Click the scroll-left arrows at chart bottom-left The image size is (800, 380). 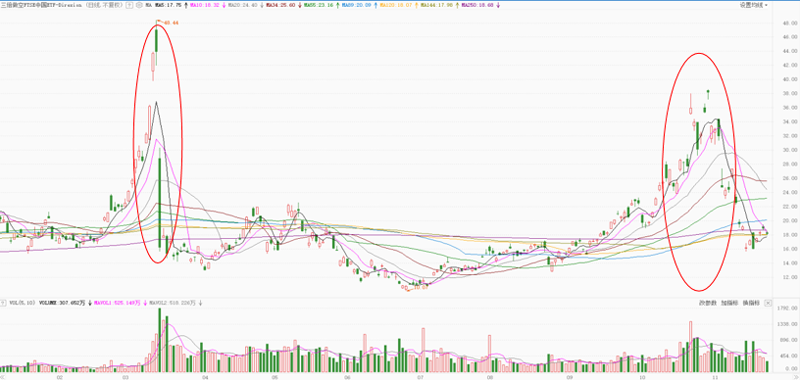[2, 376]
